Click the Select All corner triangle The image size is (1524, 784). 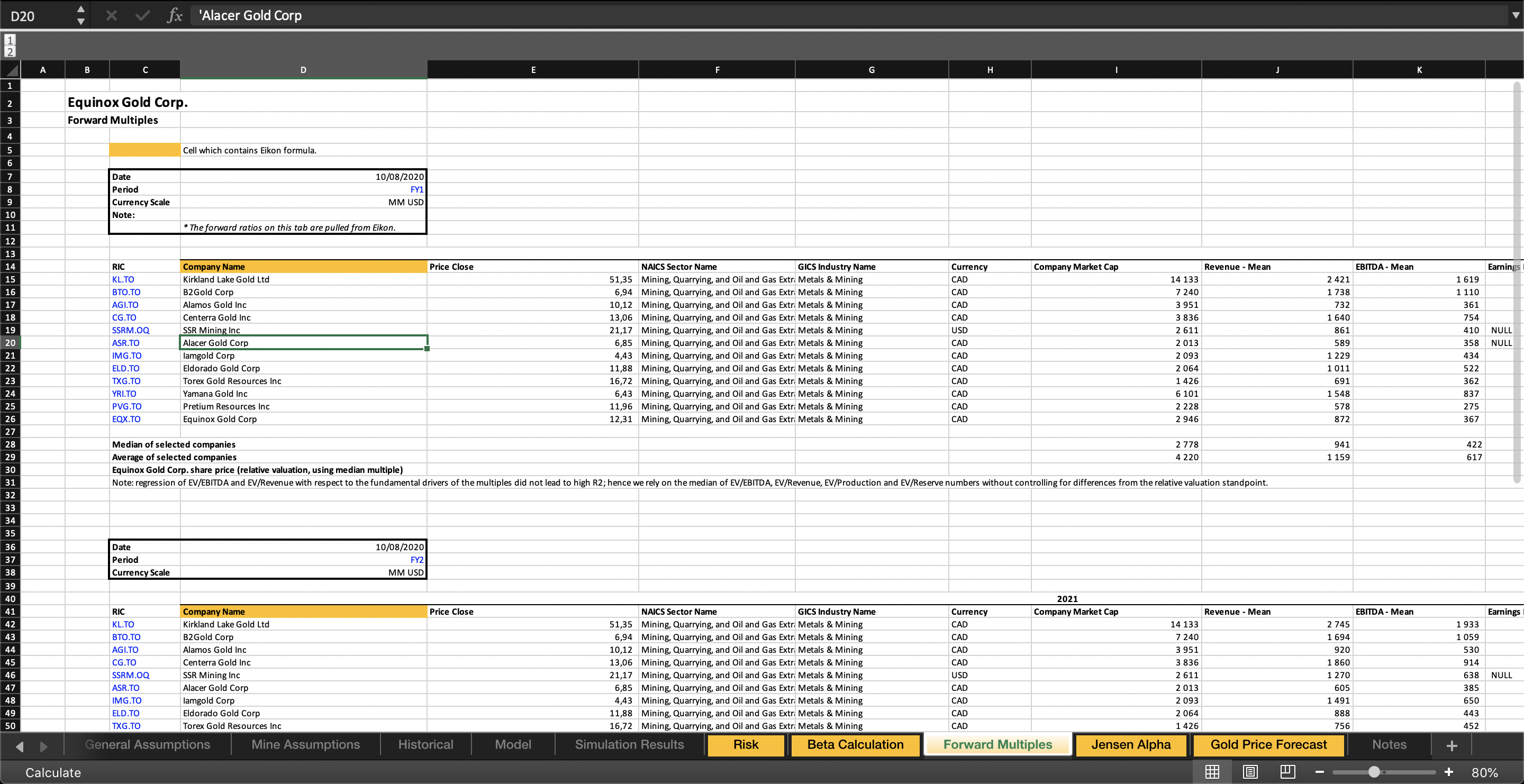tap(11, 70)
